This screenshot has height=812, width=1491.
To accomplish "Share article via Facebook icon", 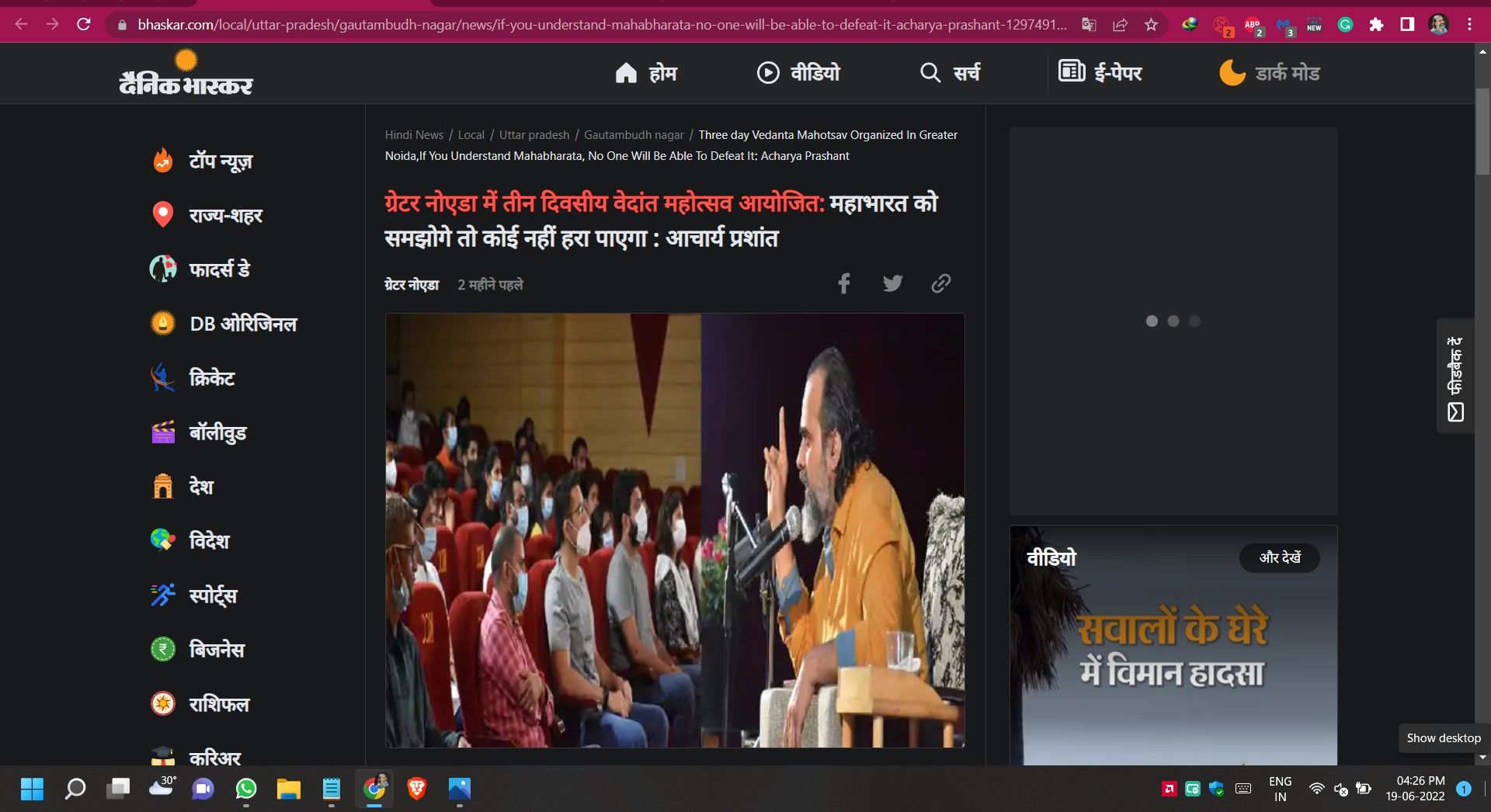I will coord(844,283).
